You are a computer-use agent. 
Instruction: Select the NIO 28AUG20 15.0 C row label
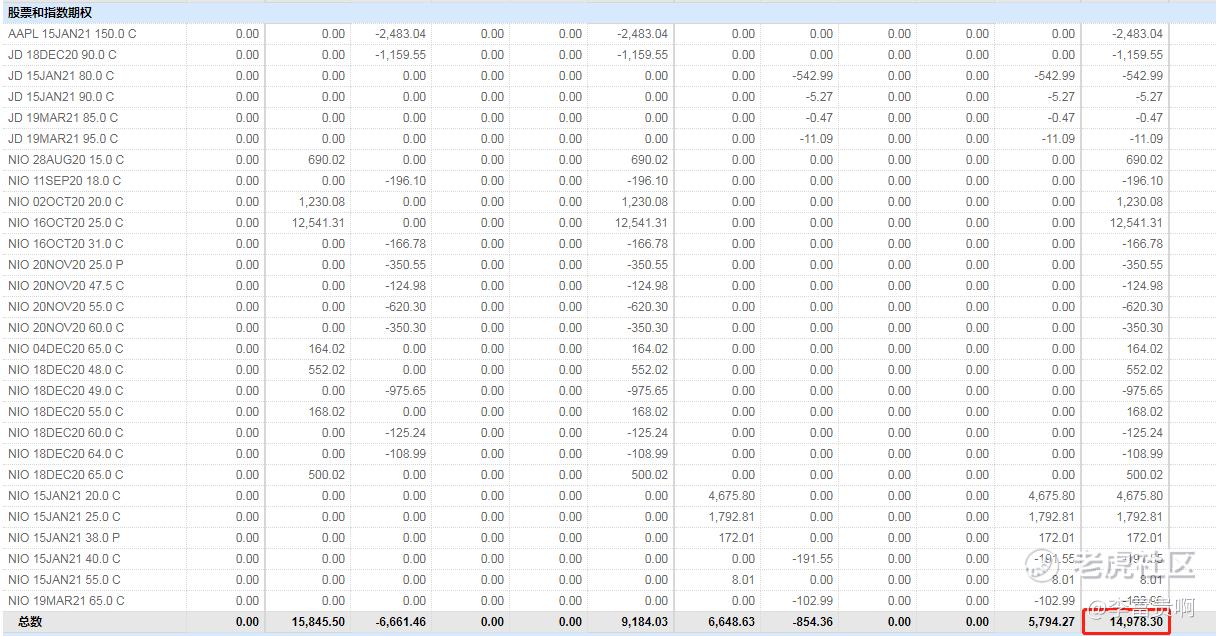point(65,160)
